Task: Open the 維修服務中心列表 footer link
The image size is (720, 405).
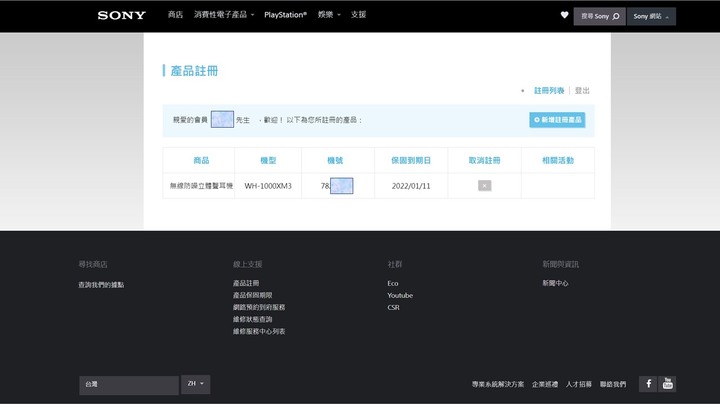Action: pyautogui.click(x=259, y=331)
